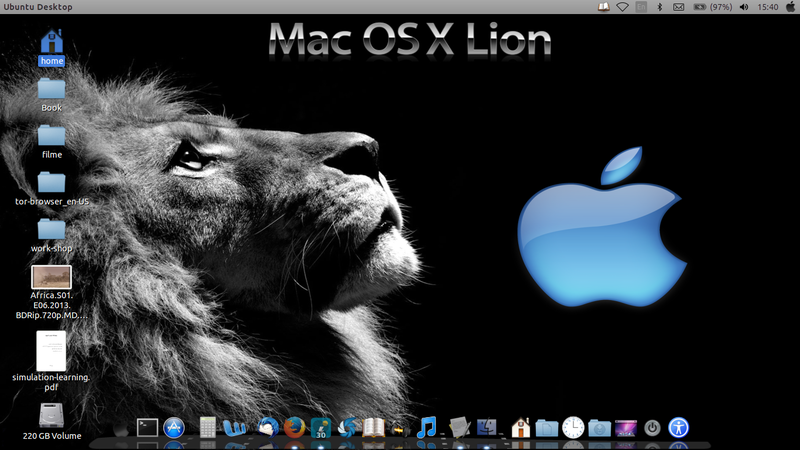Select the simulation-learning.pdf desktop file
The image size is (800, 450).
(51, 351)
